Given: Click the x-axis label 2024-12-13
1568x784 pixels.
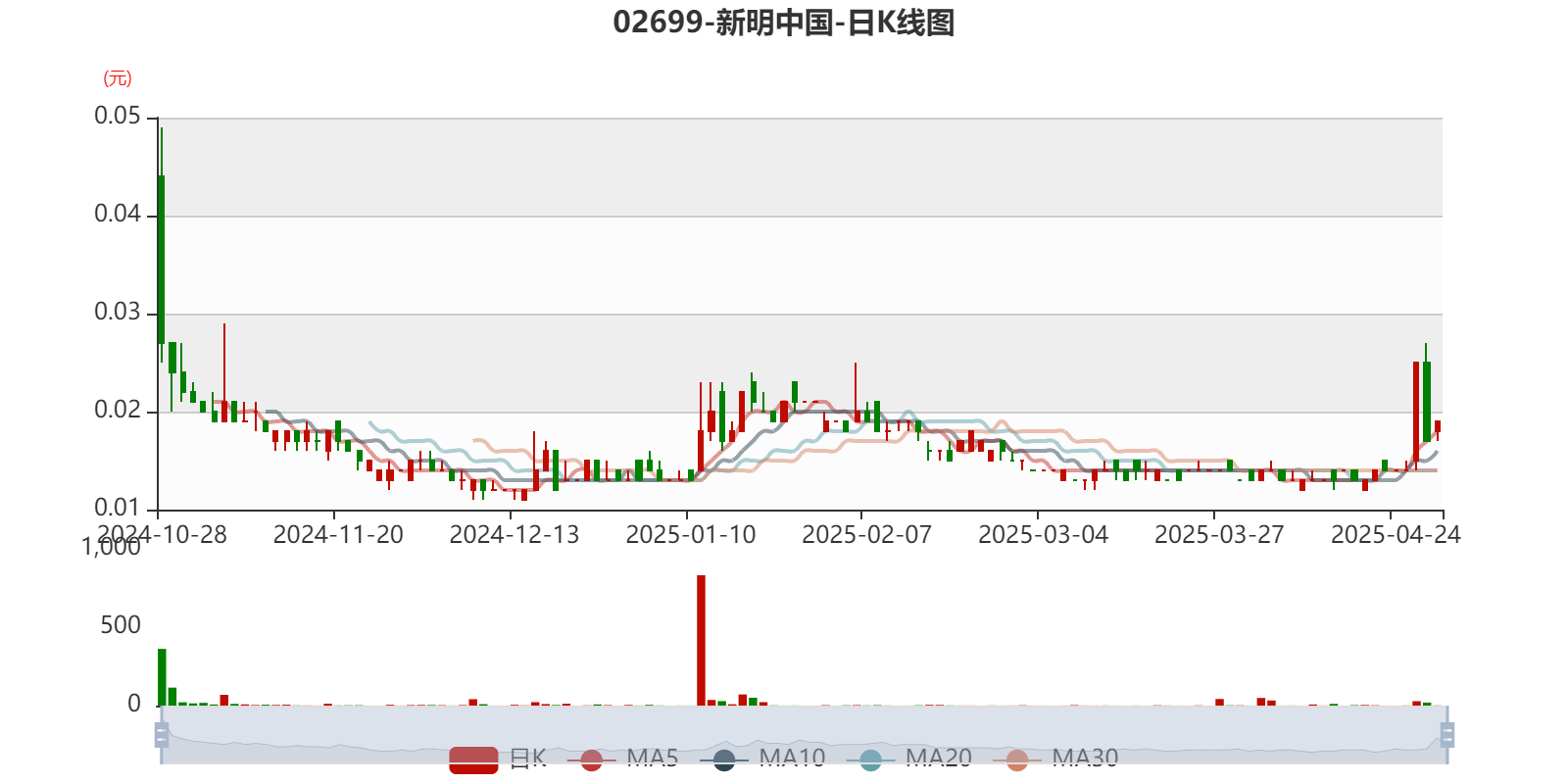Looking at the screenshot, I should coord(514,534).
